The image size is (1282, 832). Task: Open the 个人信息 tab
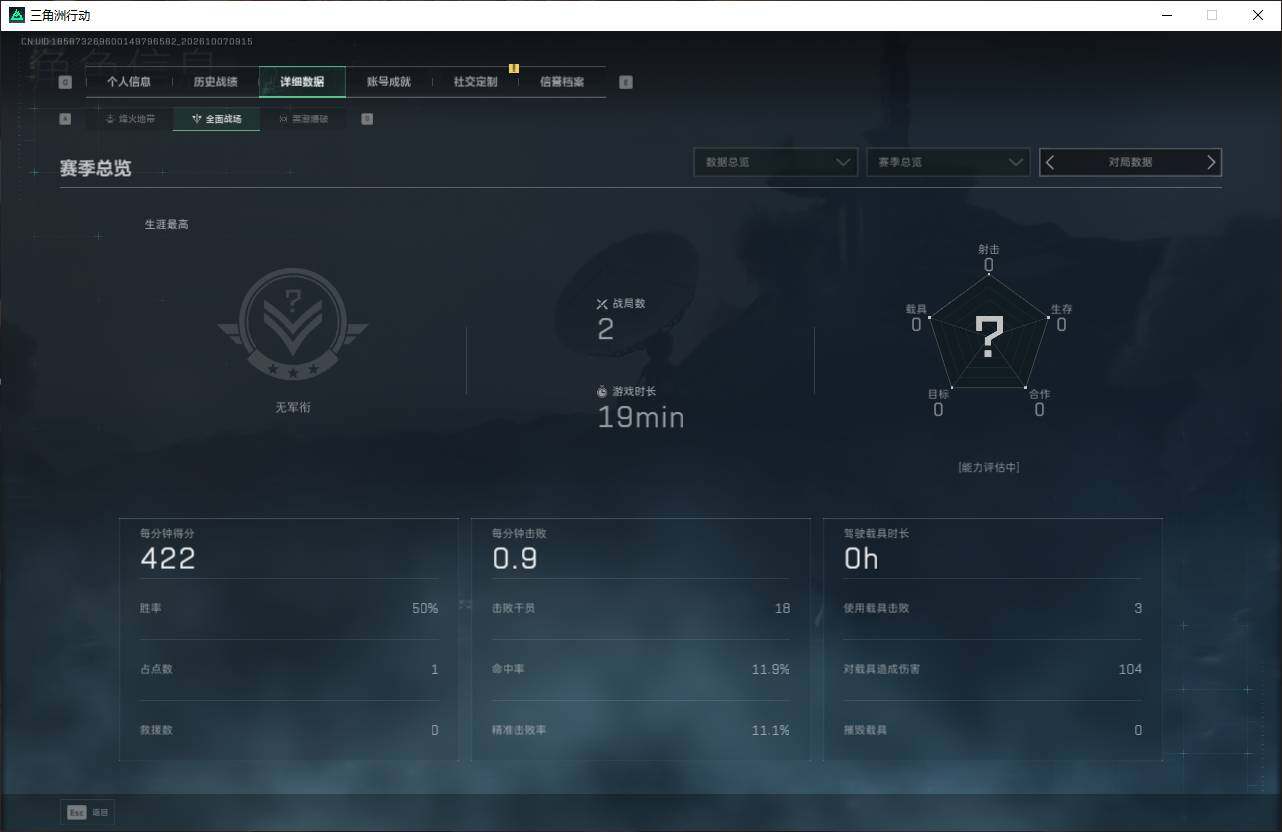point(129,82)
